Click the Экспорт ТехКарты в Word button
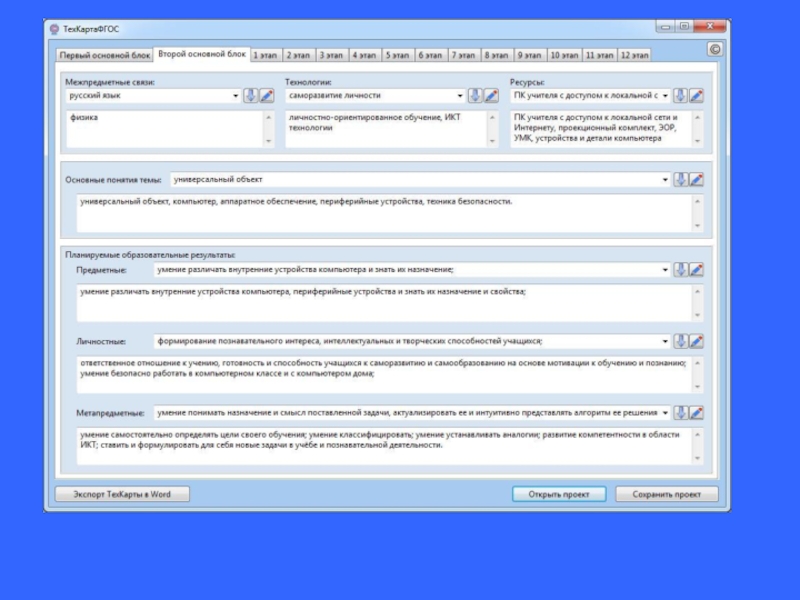Screen dimensions: 800x600 122,494
